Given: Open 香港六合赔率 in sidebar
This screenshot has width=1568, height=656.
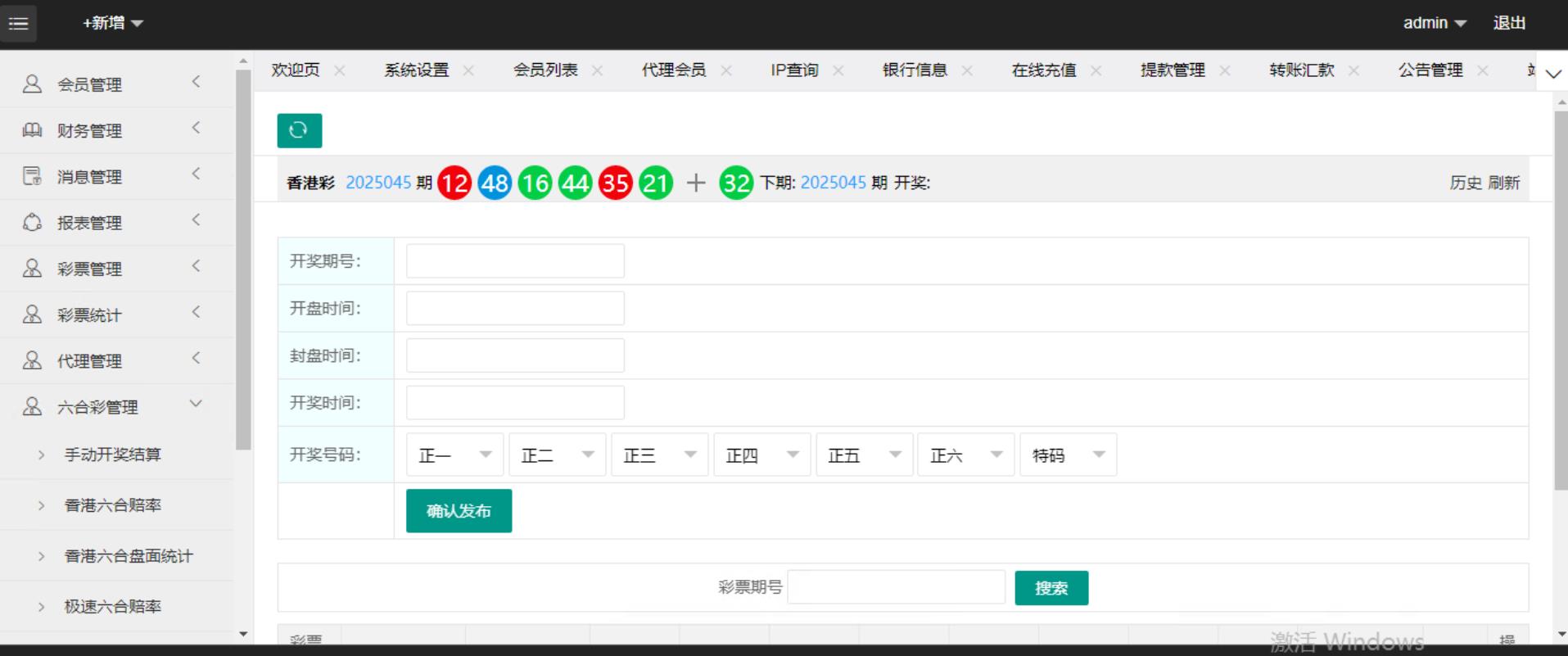Looking at the screenshot, I should click(113, 505).
